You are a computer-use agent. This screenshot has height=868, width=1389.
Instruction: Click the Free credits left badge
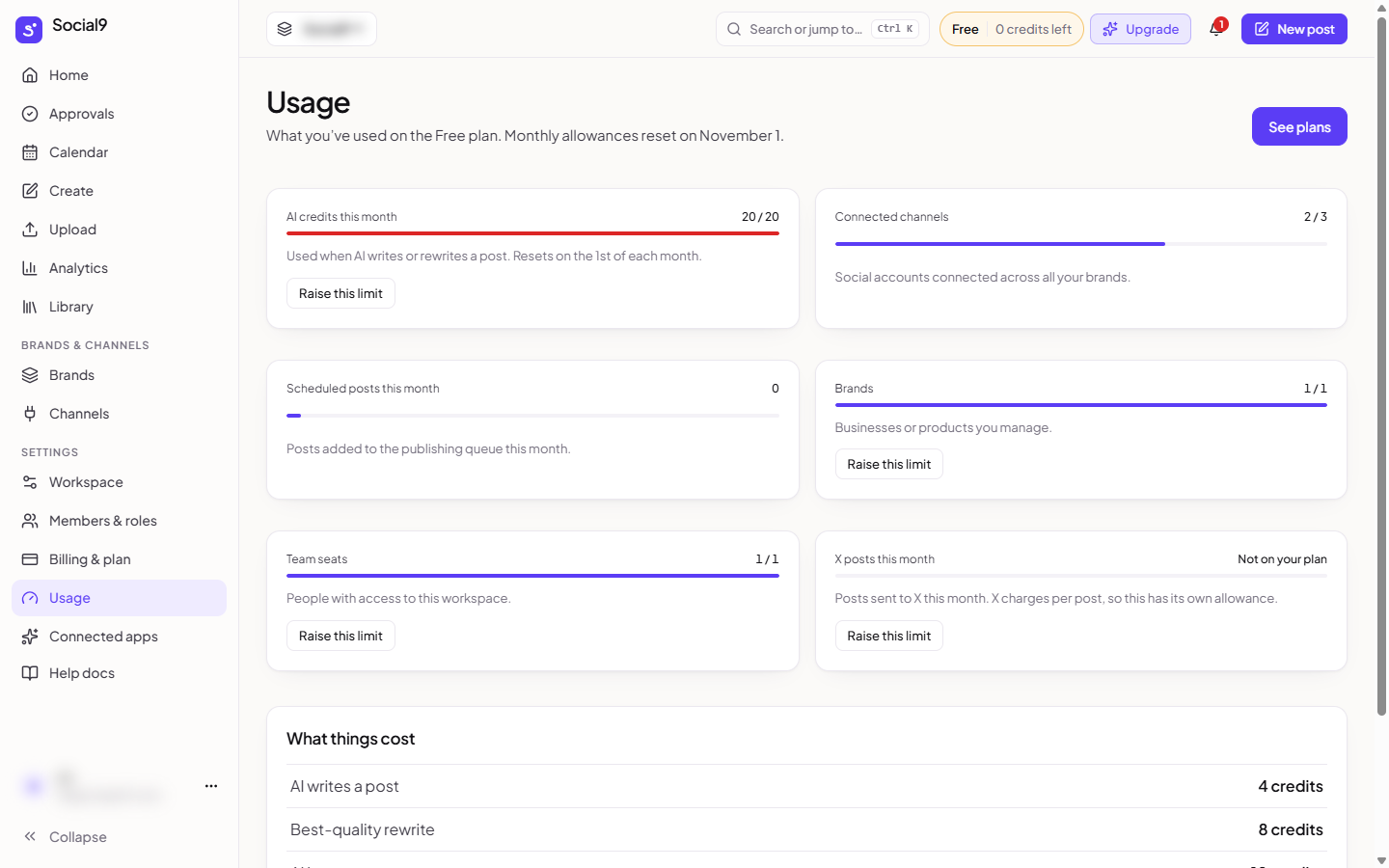1011,29
